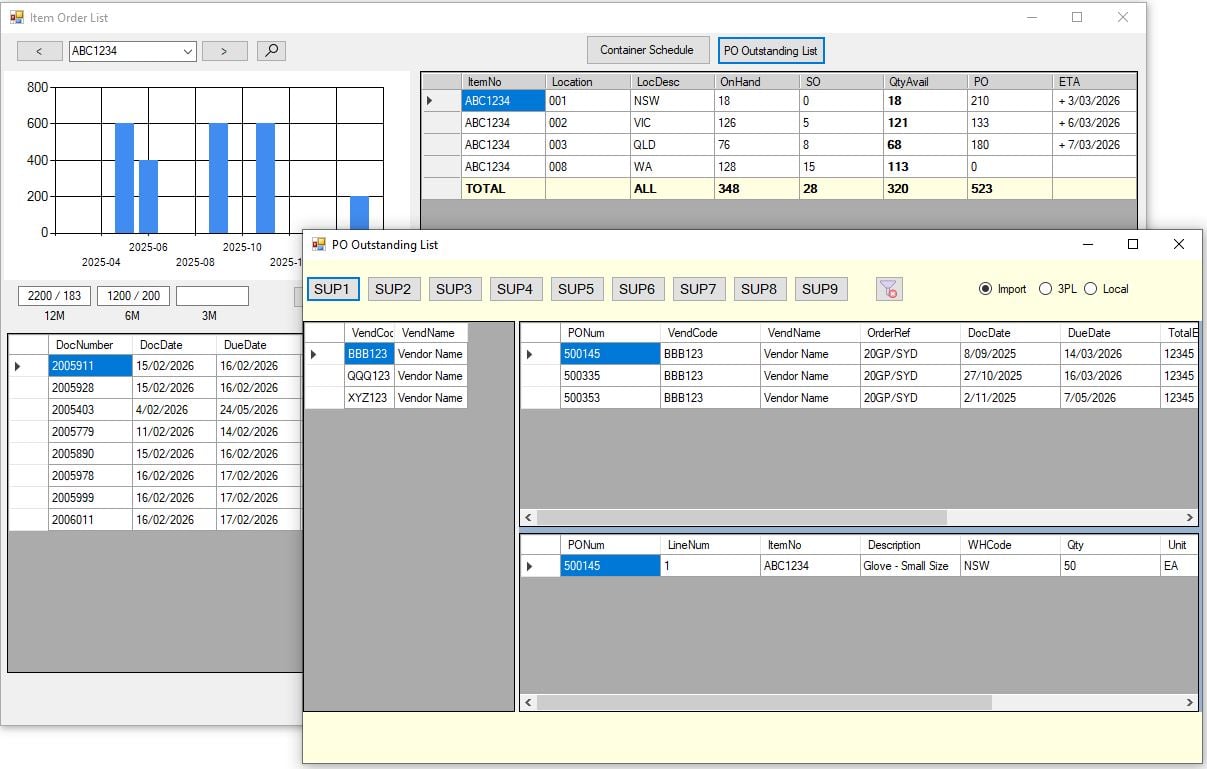Click left arrow of PO grid scrollbar
1207x769 pixels.
point(528,518)
